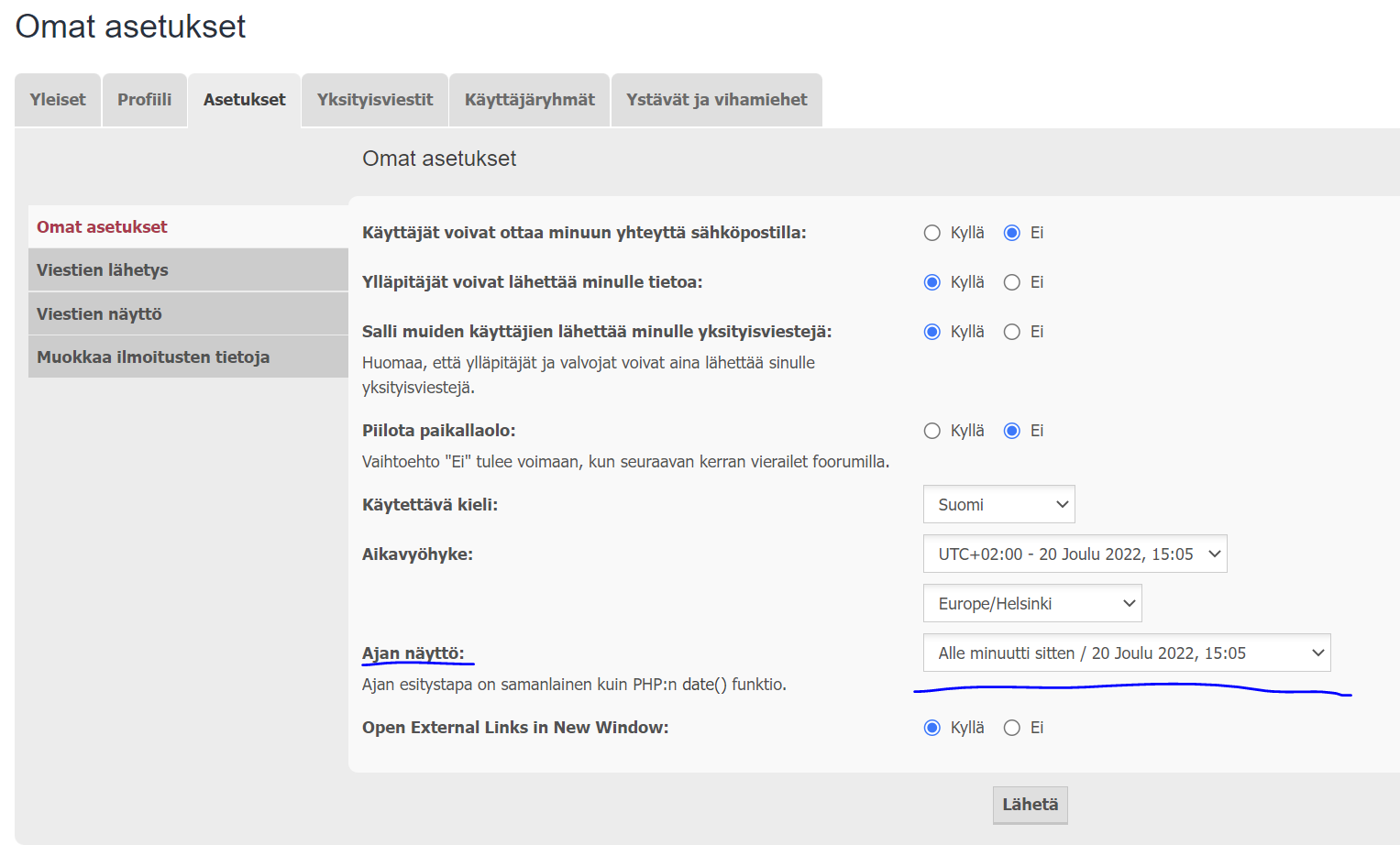Switch to the Profiili tab
This screenshot has height=867, width=1400.
(145, 100)
